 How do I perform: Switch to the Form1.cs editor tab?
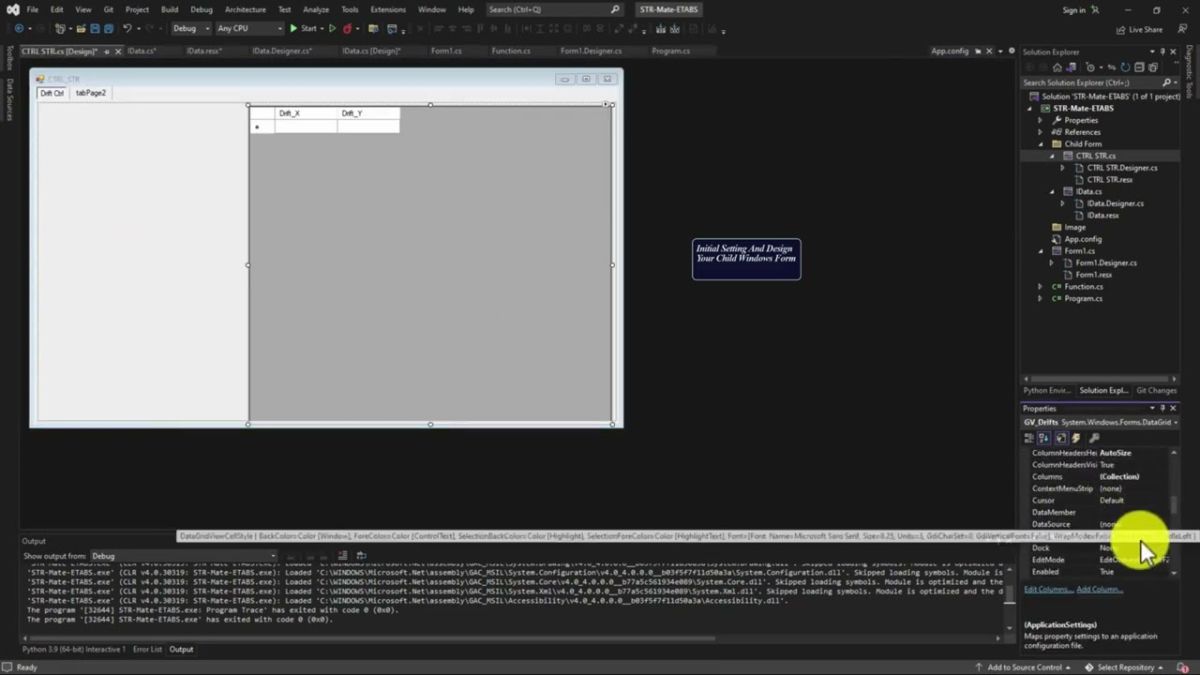(446, 50)
